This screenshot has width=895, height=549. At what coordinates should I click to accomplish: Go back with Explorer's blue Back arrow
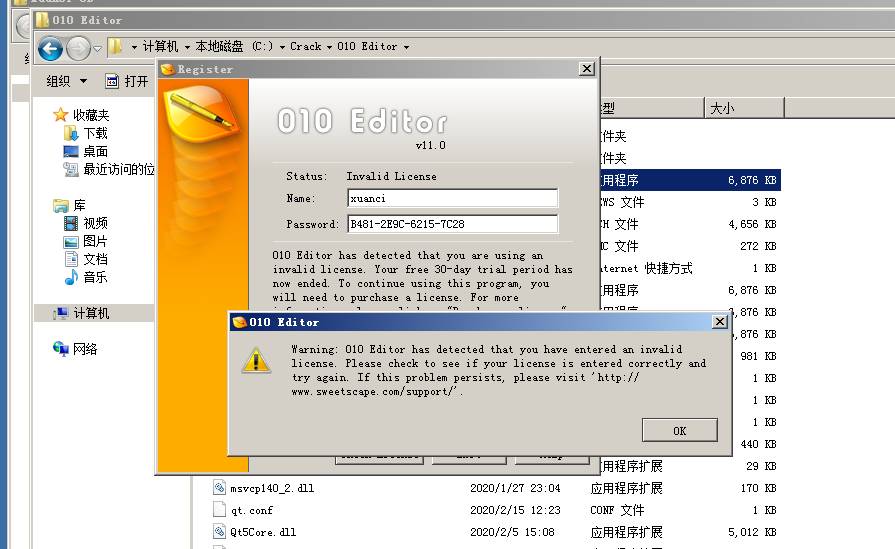(x=50, y=49)
